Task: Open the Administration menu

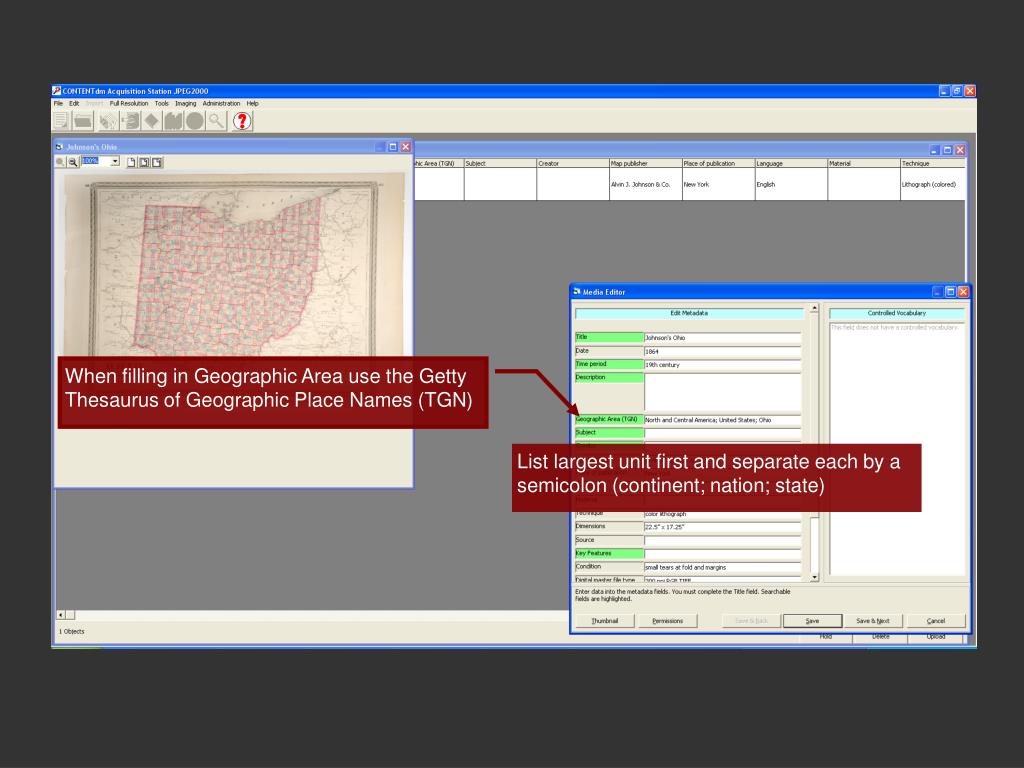Action: [221, 103]
